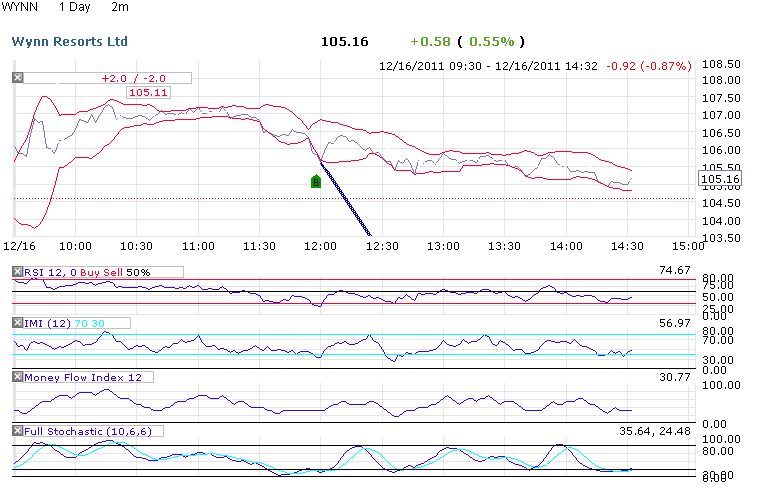The height and width of the screenshot is (489, 768).
Task: Click the Buy label in RSI header
Action: (90, 272)
